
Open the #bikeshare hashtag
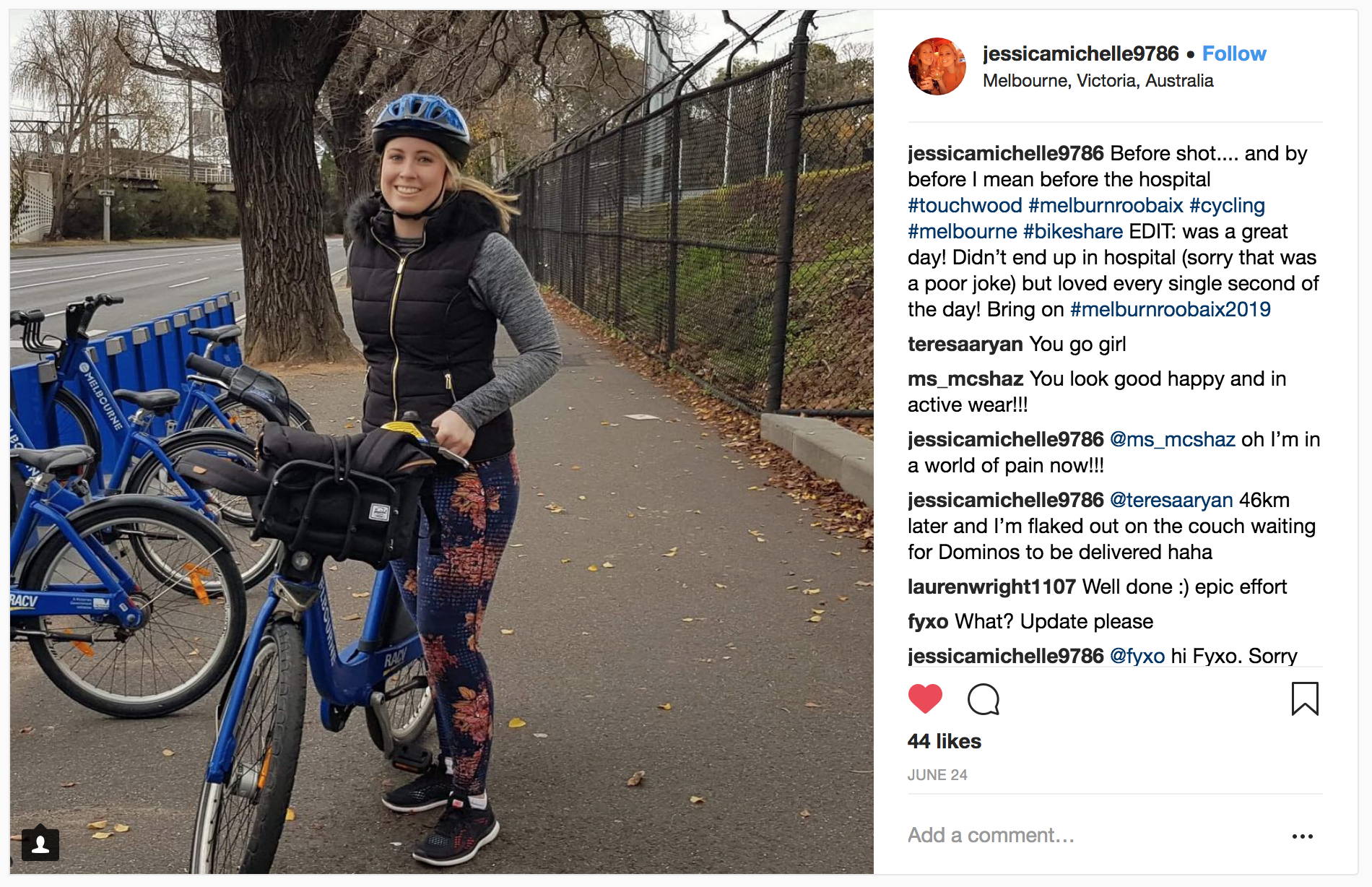coord(1072,231)
